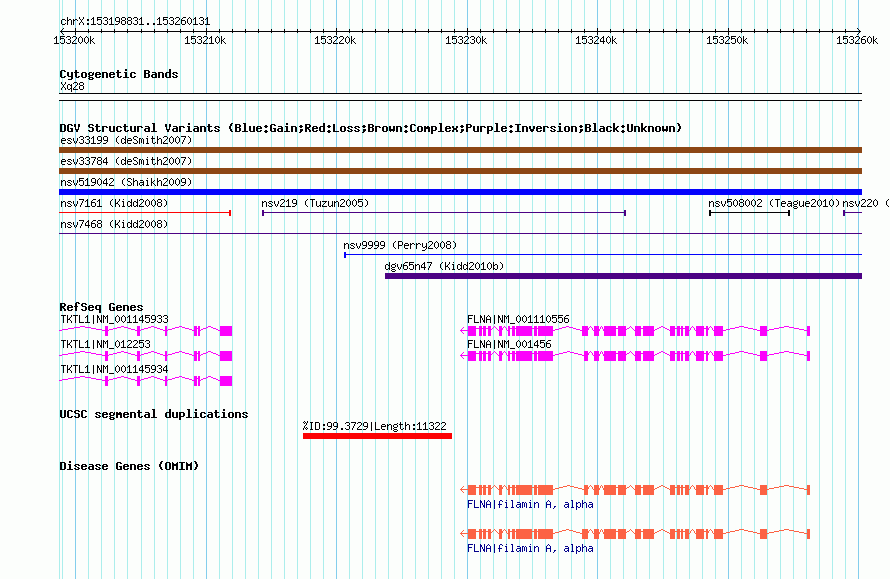Click the esv33784 (deSmith2007) brown bar
The height and width of the screenshot is (579, 890).
pyautogui.click(x=460, y=171)
